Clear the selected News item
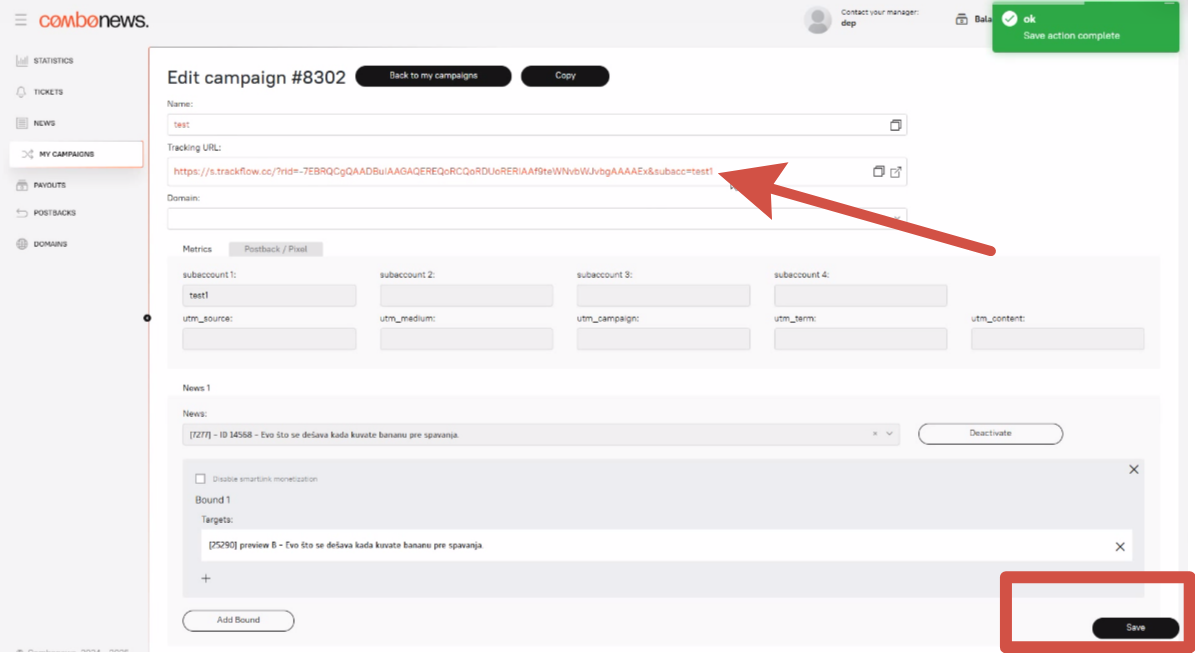 tap(875, 434)
